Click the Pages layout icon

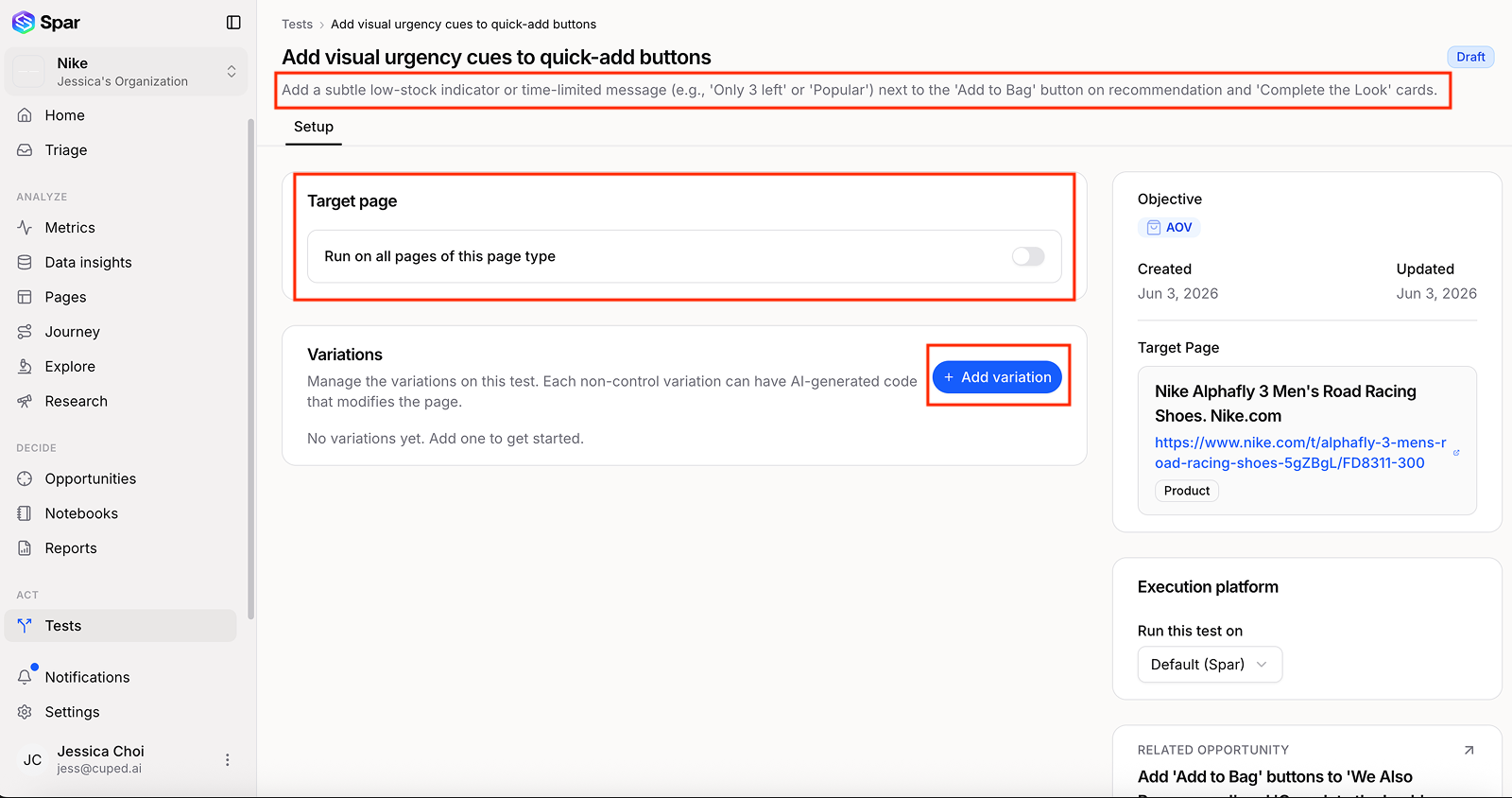(25, 297)
